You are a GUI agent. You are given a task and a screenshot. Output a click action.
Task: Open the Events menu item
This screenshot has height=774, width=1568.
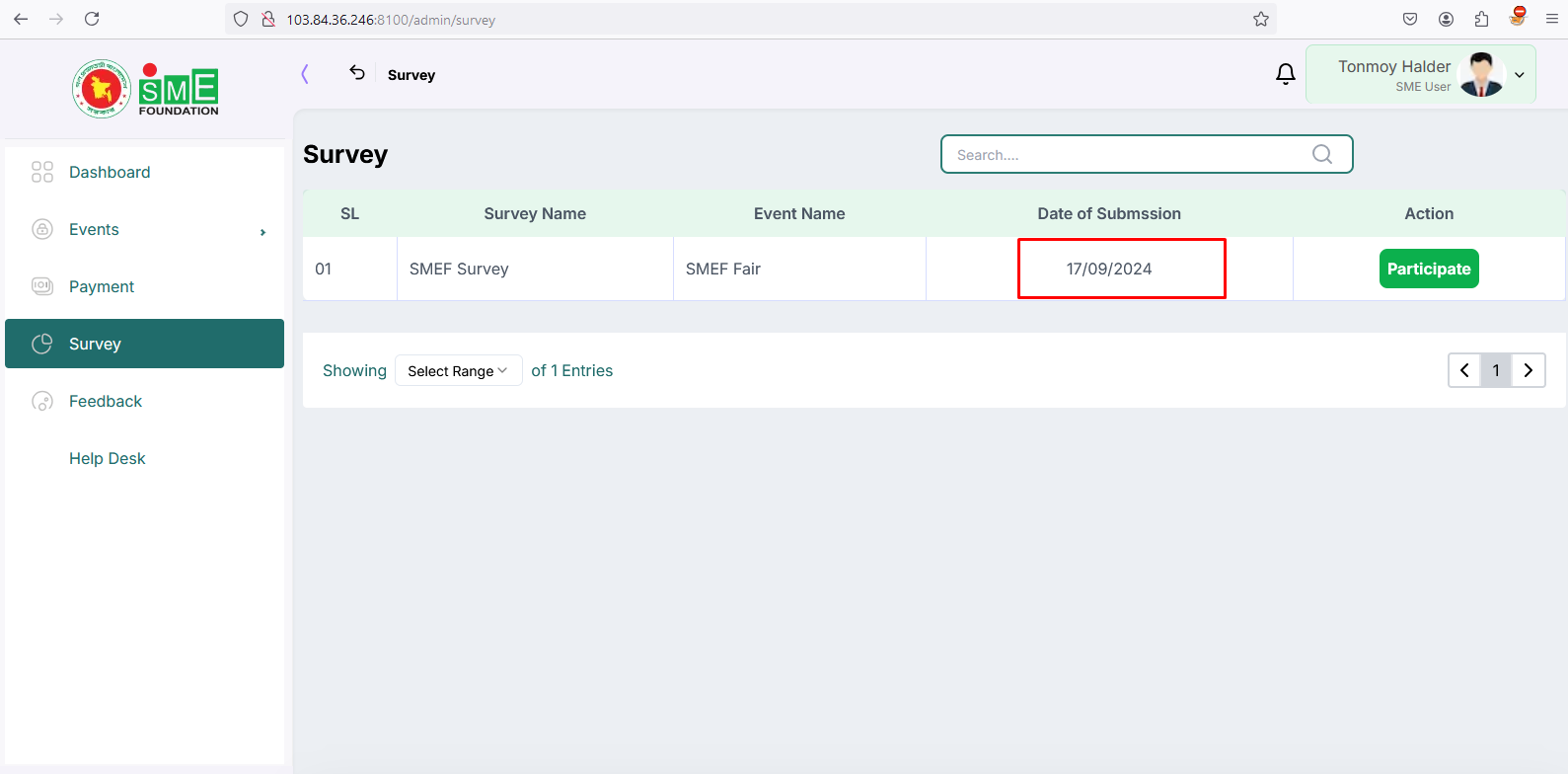[144, 229]
